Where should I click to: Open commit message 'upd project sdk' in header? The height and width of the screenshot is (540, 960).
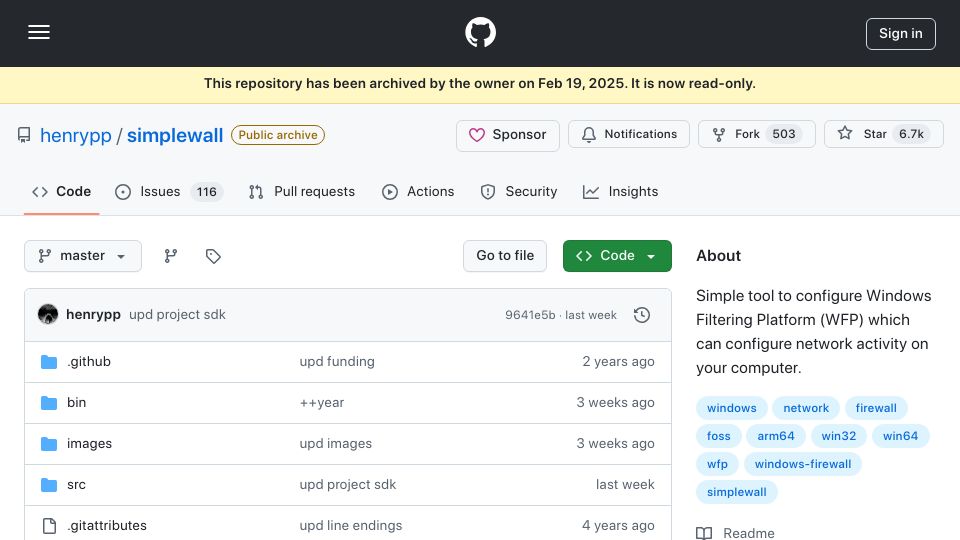pos(177,315)
